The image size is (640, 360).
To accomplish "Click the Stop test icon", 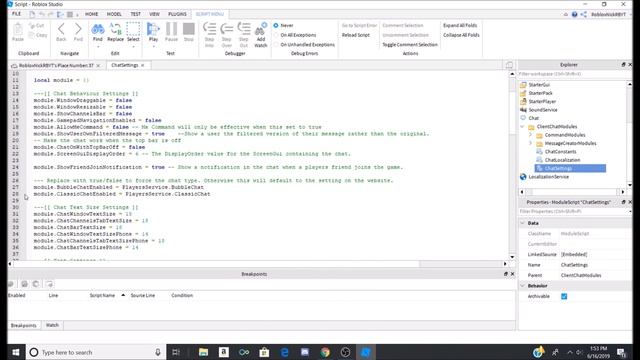I will pyautogui.click(x=189, y=29).
